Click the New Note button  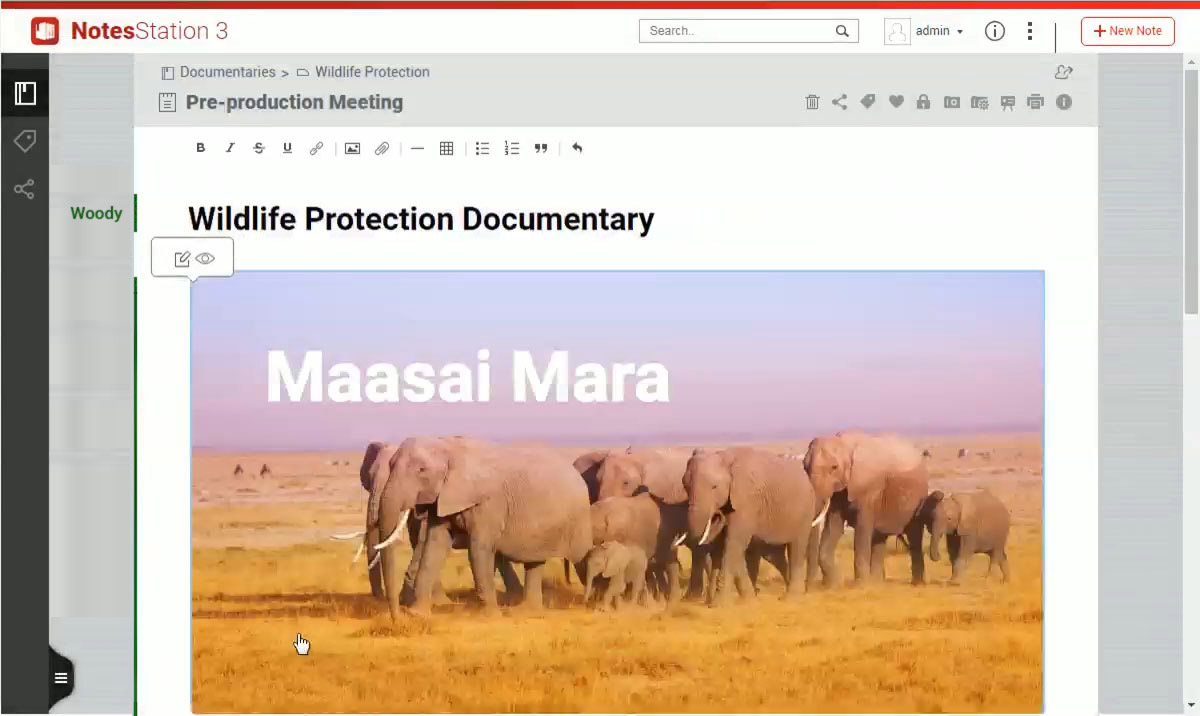tap(1127, 31)
